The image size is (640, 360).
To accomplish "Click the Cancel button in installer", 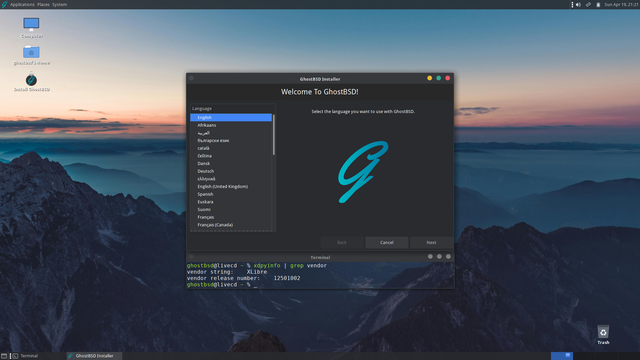I will click(x=387, y=242).
